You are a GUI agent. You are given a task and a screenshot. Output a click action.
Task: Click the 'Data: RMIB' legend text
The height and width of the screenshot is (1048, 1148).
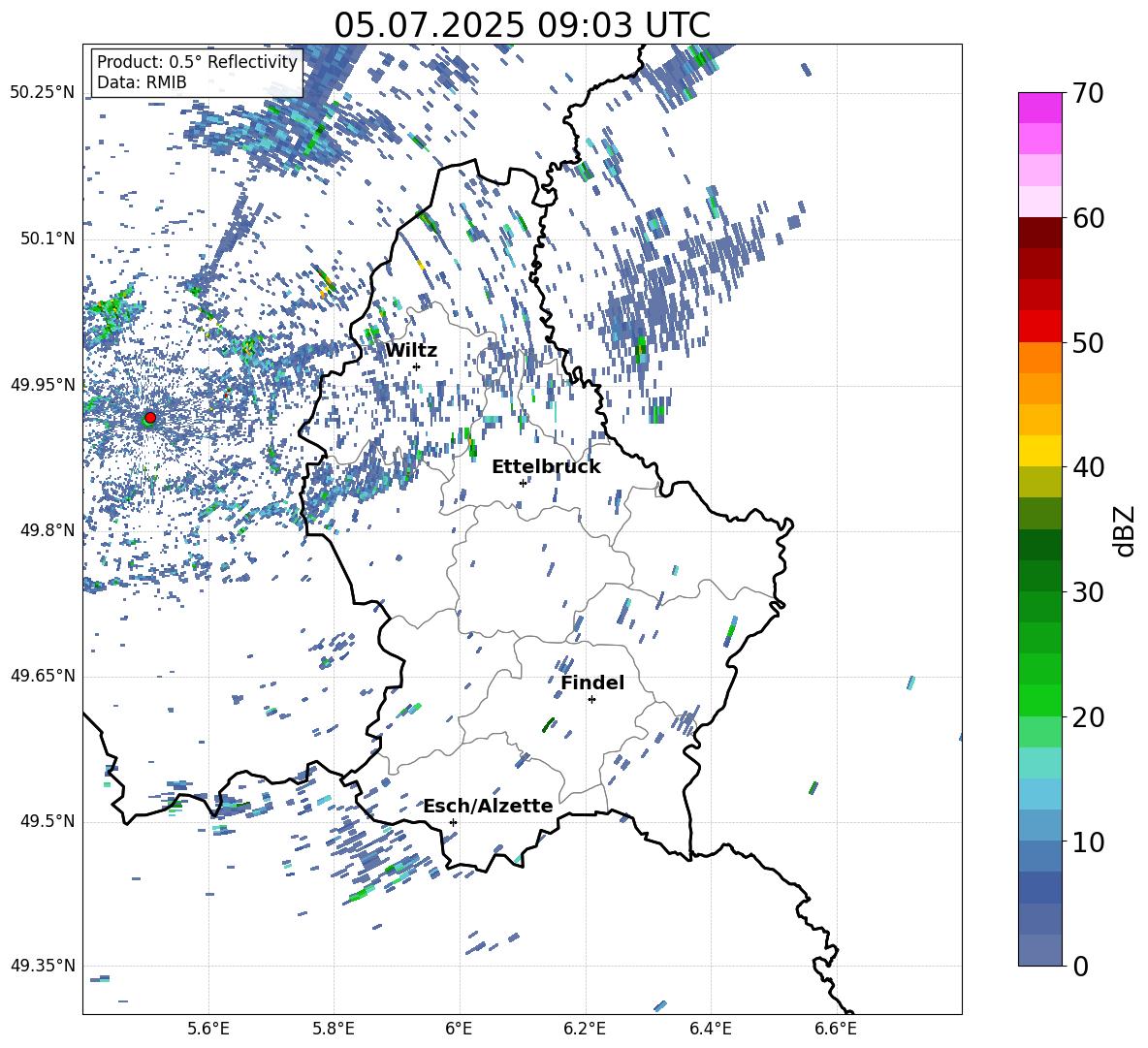[142, 82]
